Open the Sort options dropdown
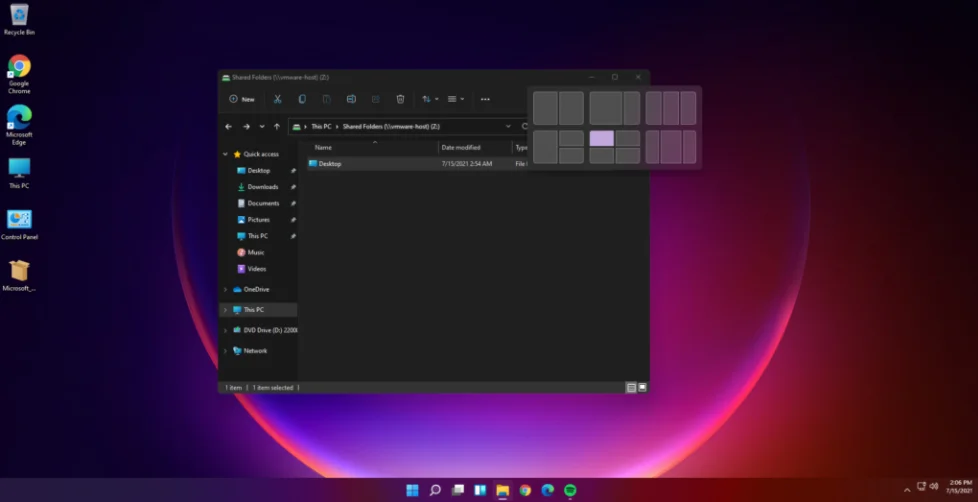The width and height of the screenshot is (978, 502). point(430,99)
